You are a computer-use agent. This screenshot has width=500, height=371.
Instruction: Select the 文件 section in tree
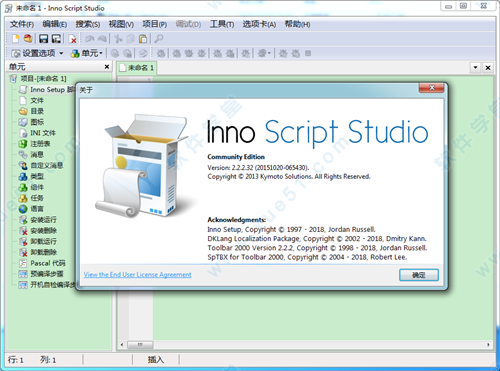37,100
